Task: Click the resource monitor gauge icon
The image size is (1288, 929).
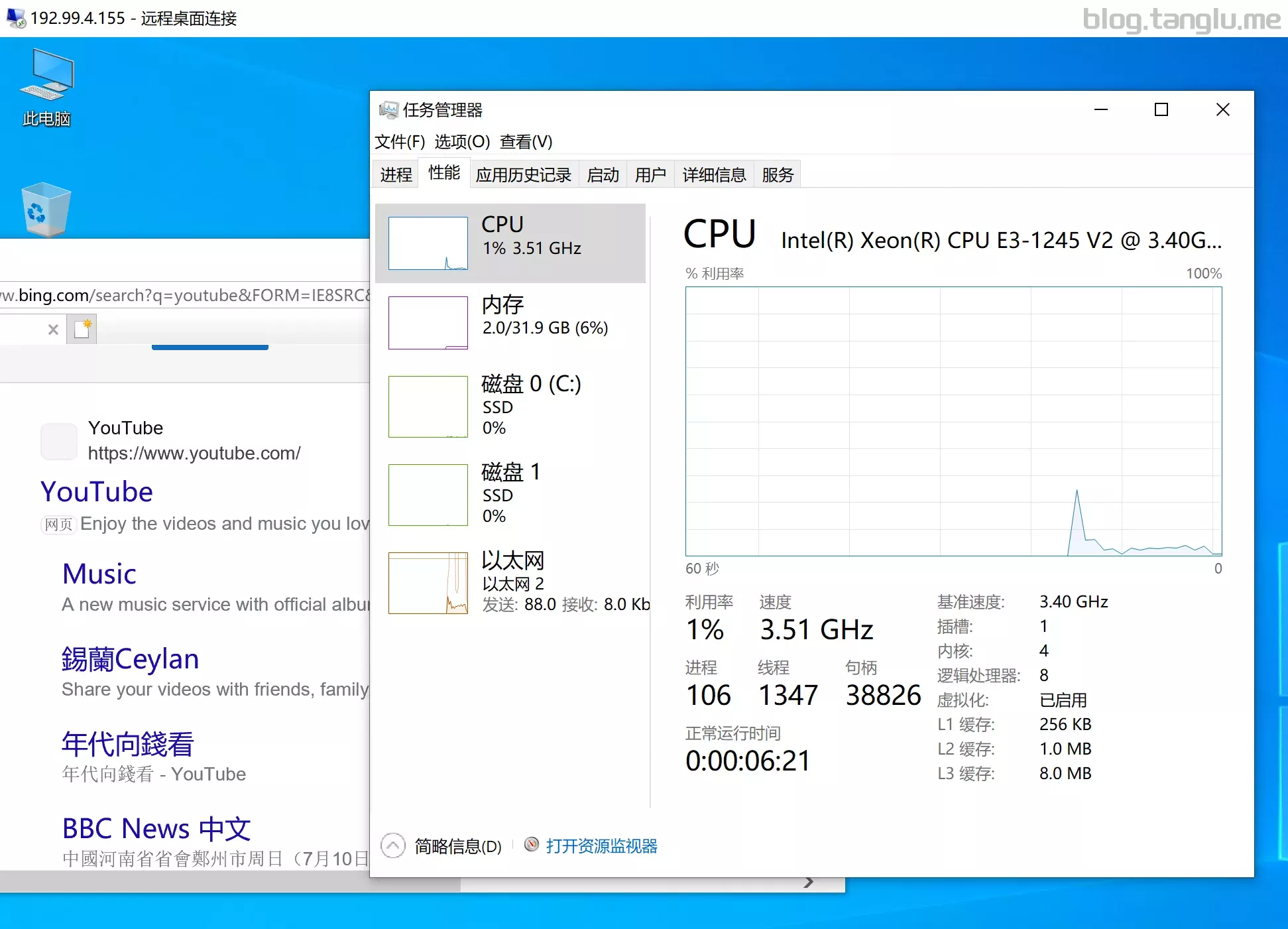Action: [531, 844]
